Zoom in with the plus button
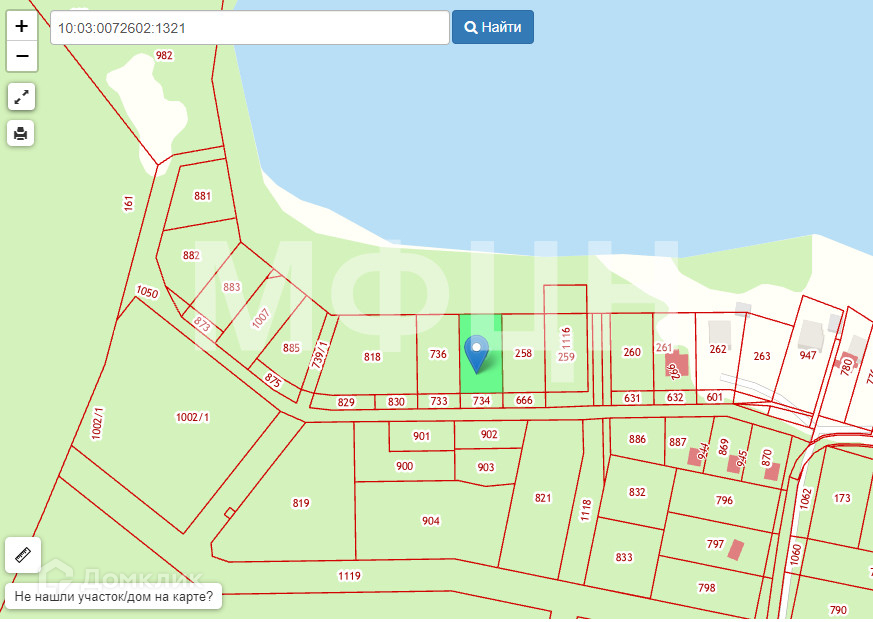The width and height of the screenshot is (873, 622). click(x=22, y=26)
